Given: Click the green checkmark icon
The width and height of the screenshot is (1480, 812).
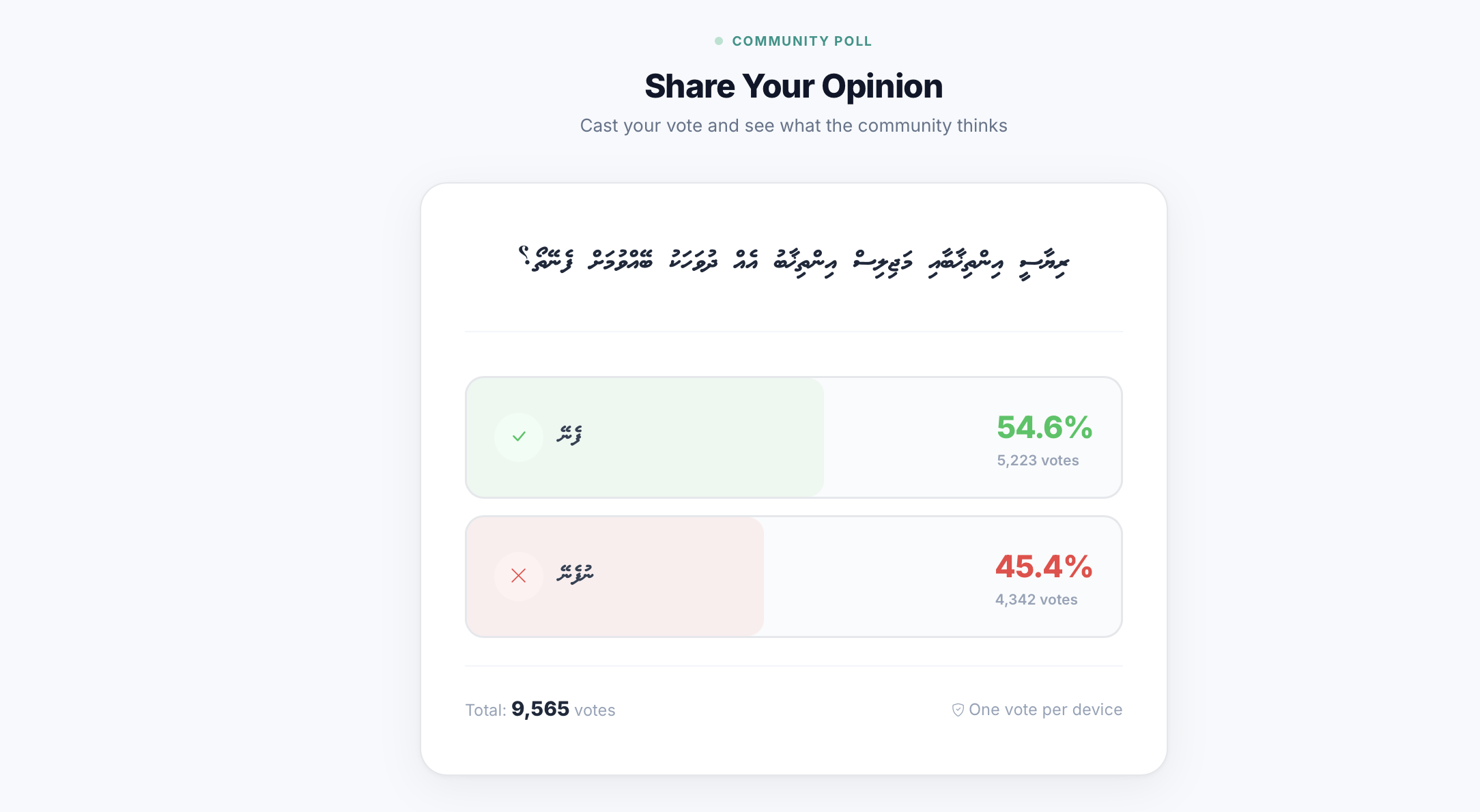Looking at the screenshot, I should (519, 437).
